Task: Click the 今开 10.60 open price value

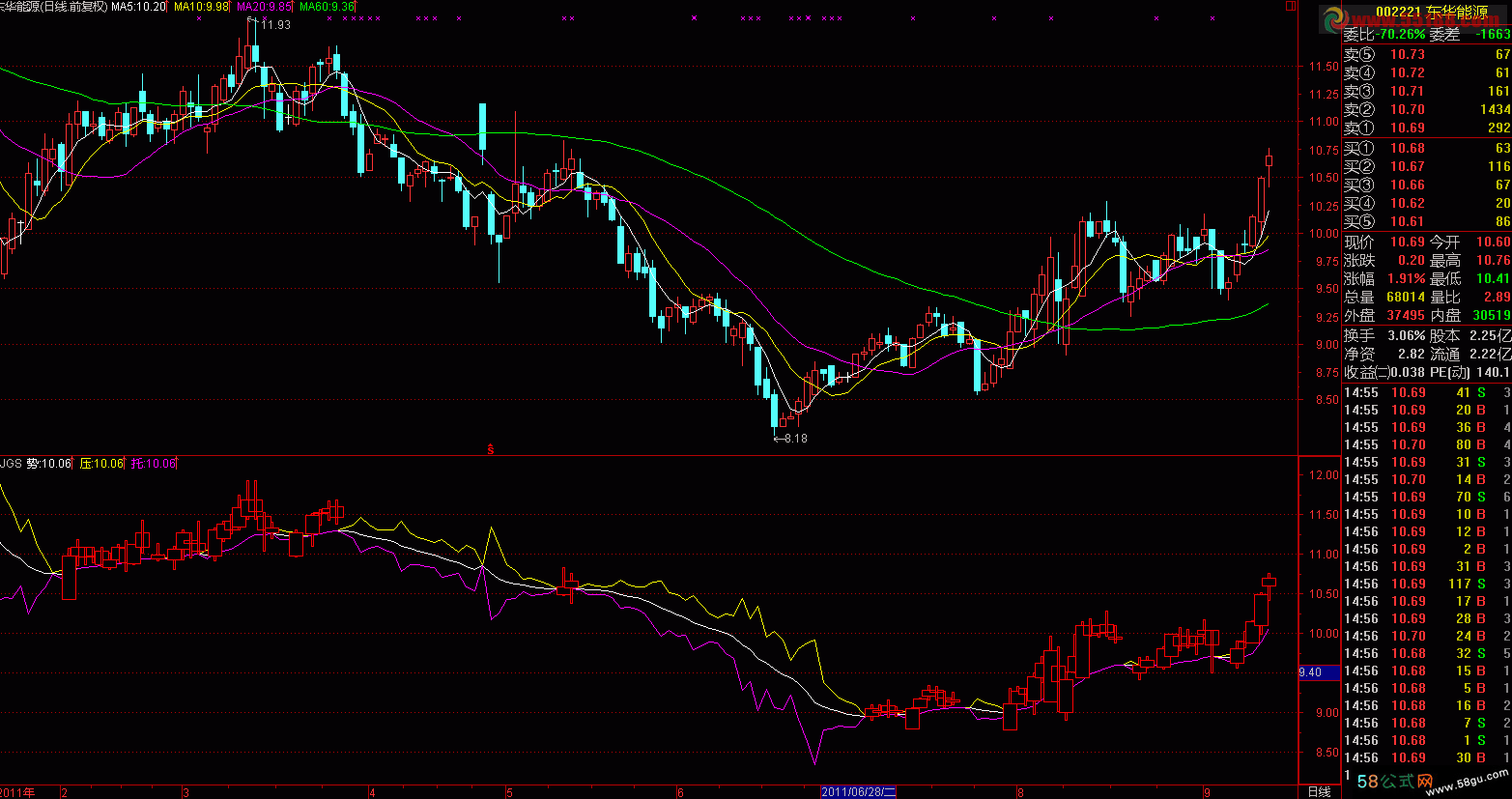Action: coord(1493,243)
